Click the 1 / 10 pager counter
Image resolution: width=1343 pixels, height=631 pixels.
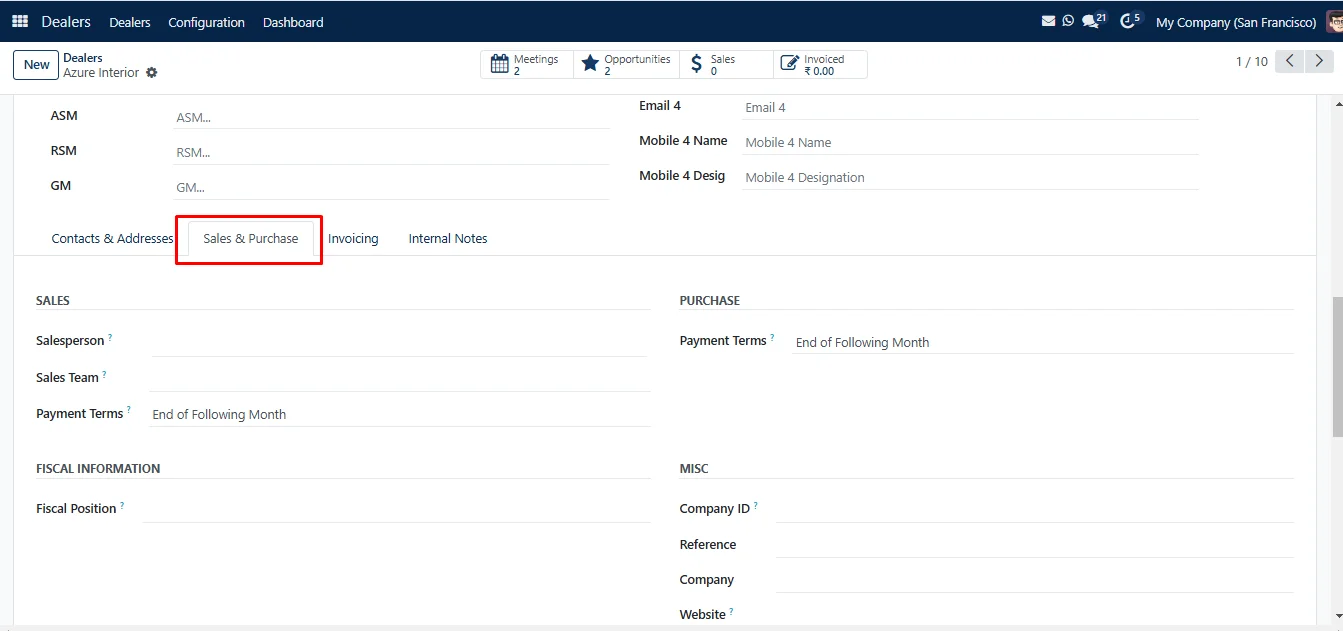(x=1251, y=62)
